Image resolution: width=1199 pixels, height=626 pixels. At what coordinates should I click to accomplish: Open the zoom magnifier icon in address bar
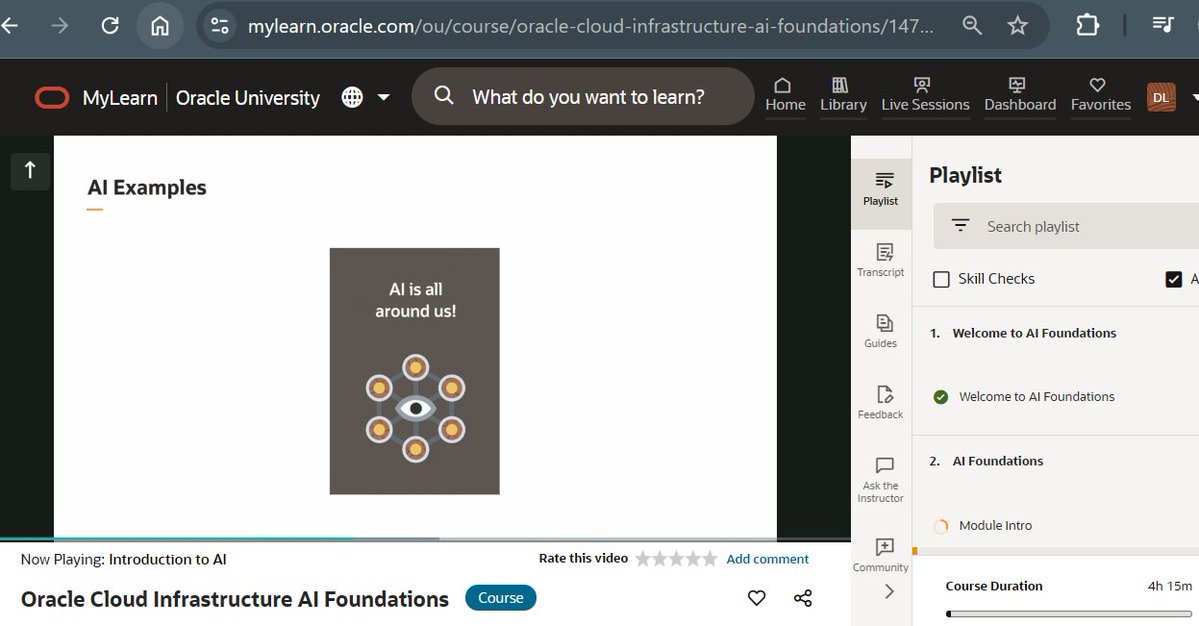[972, 25]
